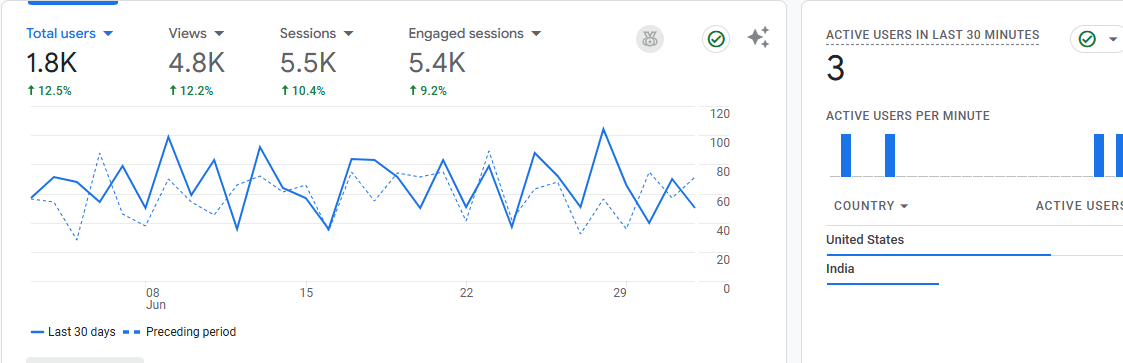Screen dimensions: 1123x363
Task: Select the 4.8K Views metric value
Action: click(x=196, y=64)
